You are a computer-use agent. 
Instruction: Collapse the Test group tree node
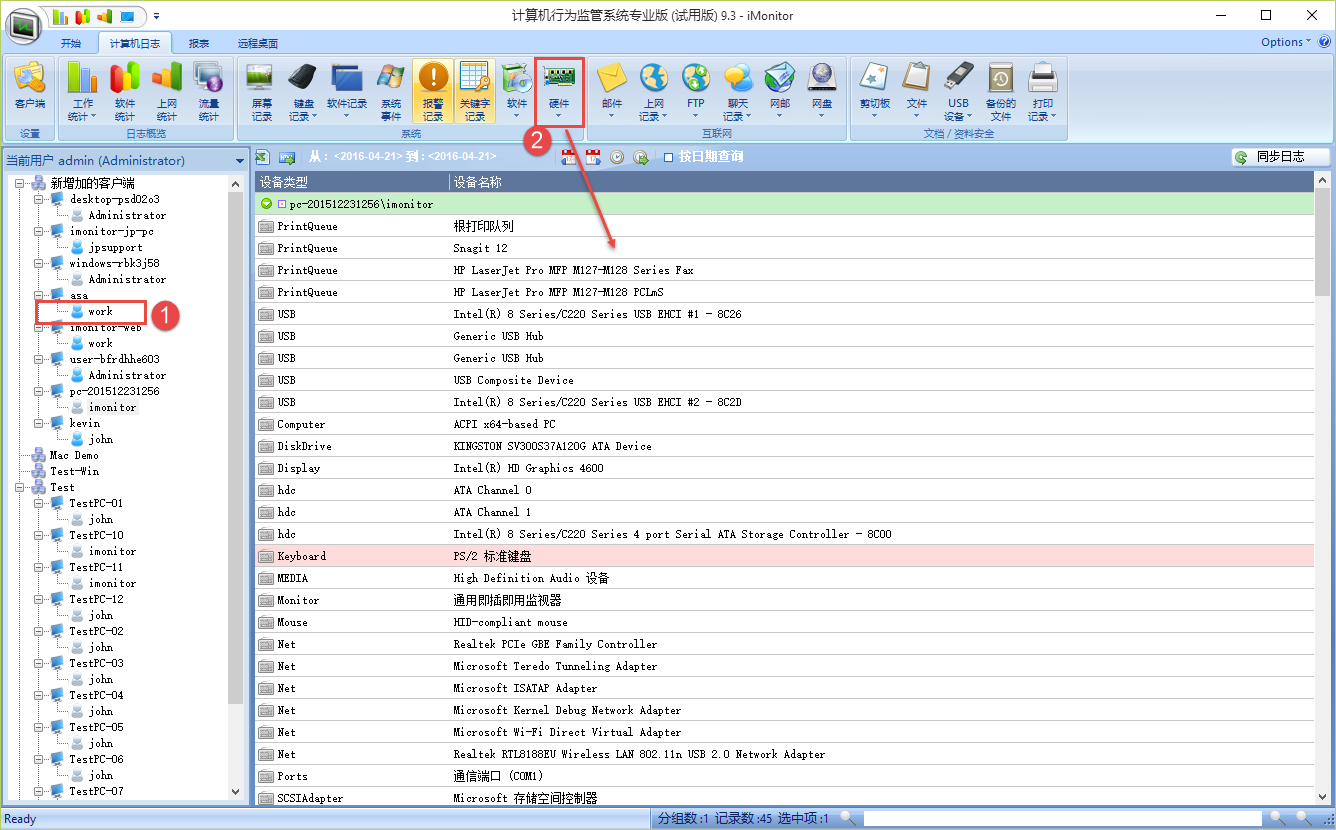(21, 487)
